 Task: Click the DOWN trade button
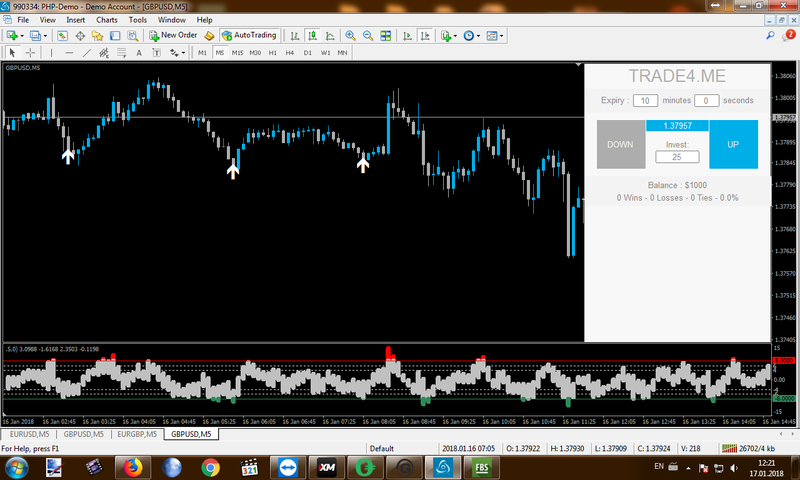pos(621,144)
